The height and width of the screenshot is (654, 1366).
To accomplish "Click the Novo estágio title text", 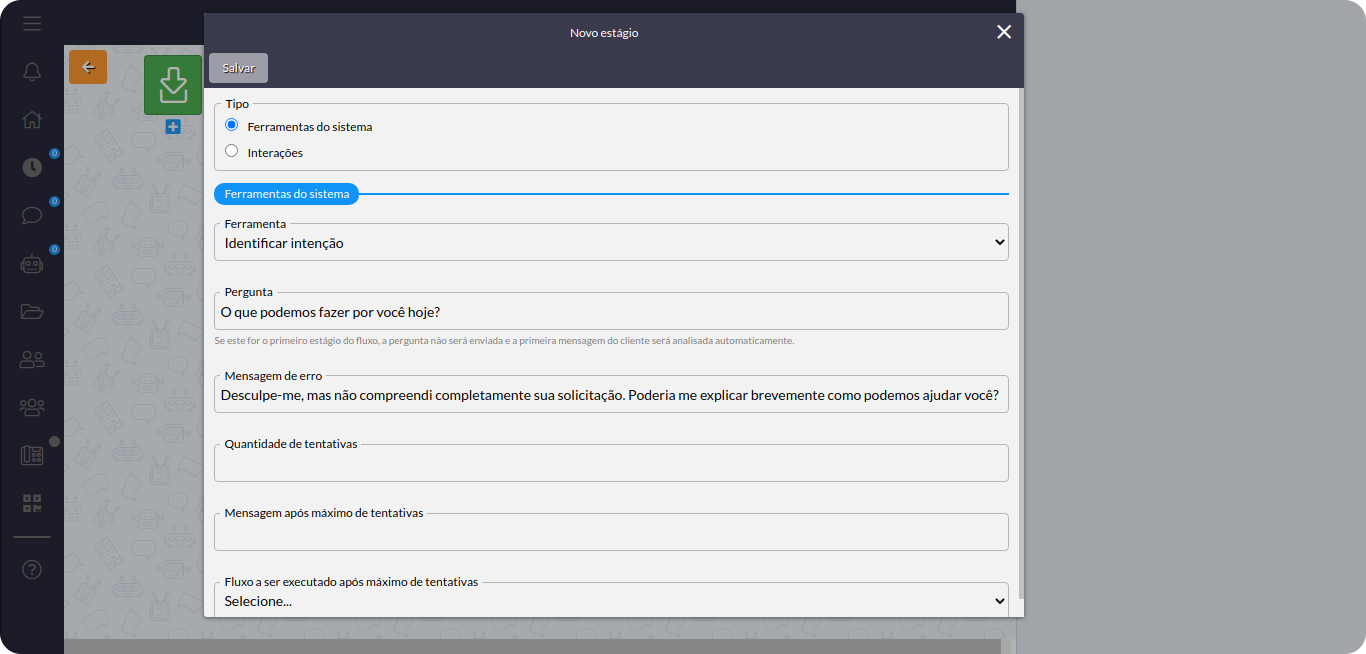I will (604, 33).
